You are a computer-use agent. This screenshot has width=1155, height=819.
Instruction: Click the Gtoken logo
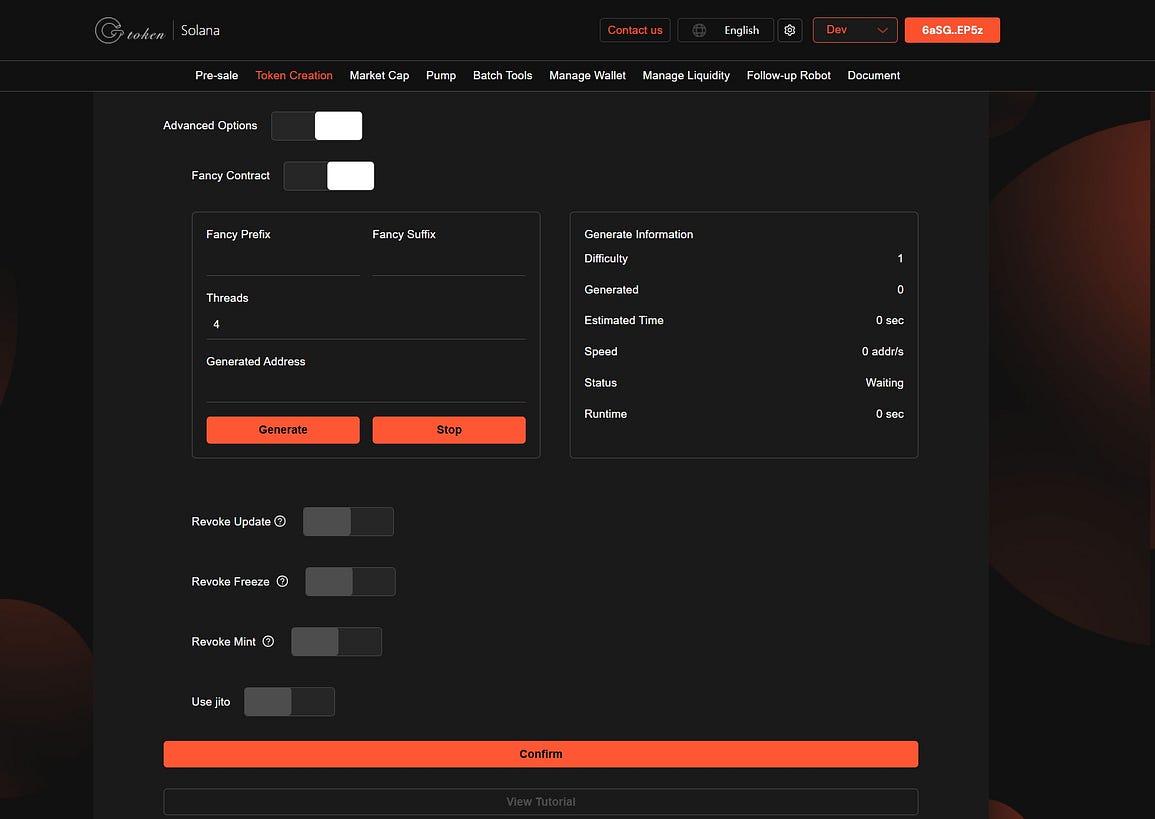tap(130, 30)
